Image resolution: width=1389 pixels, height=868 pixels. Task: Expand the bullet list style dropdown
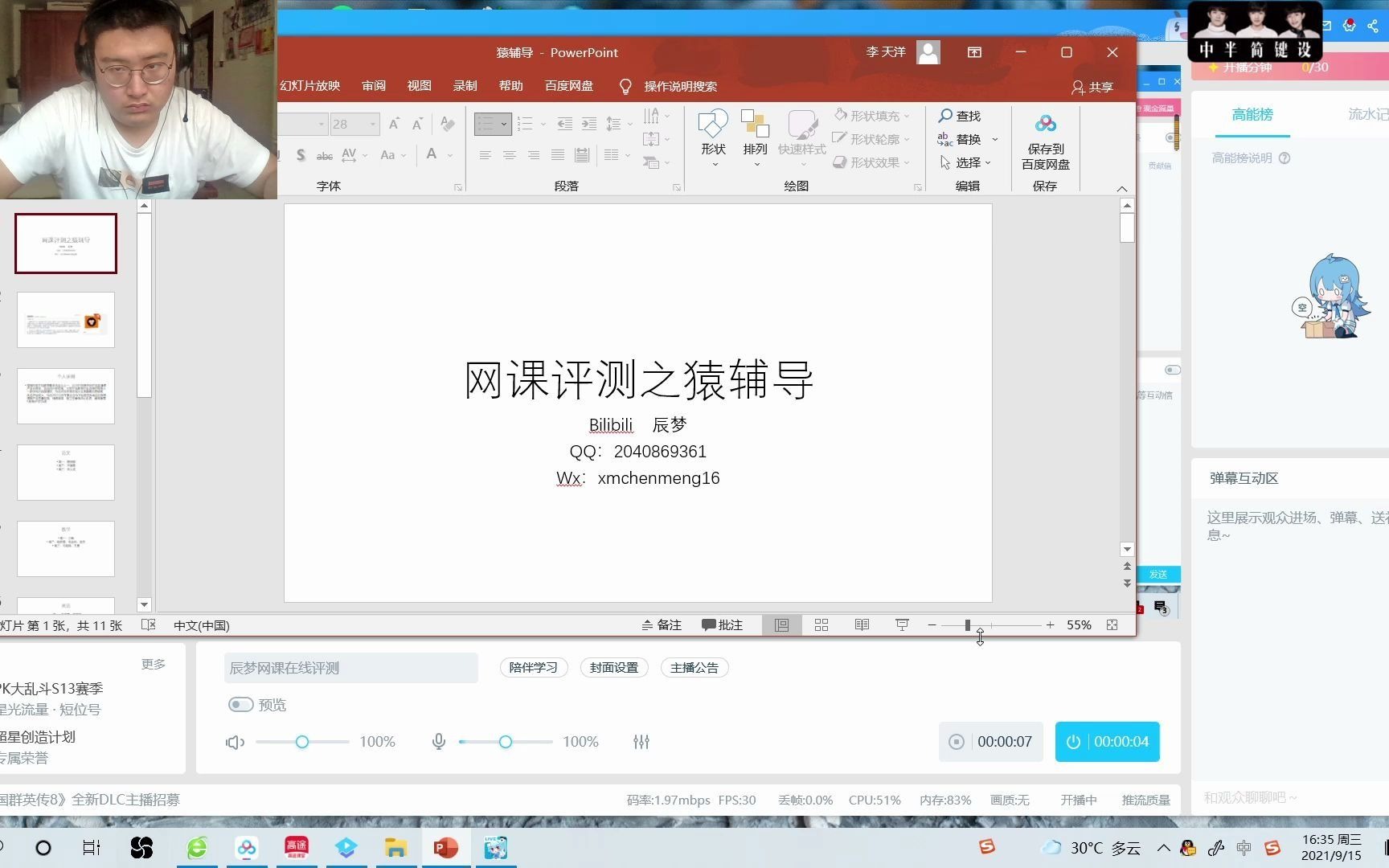(x=505, y=124)
